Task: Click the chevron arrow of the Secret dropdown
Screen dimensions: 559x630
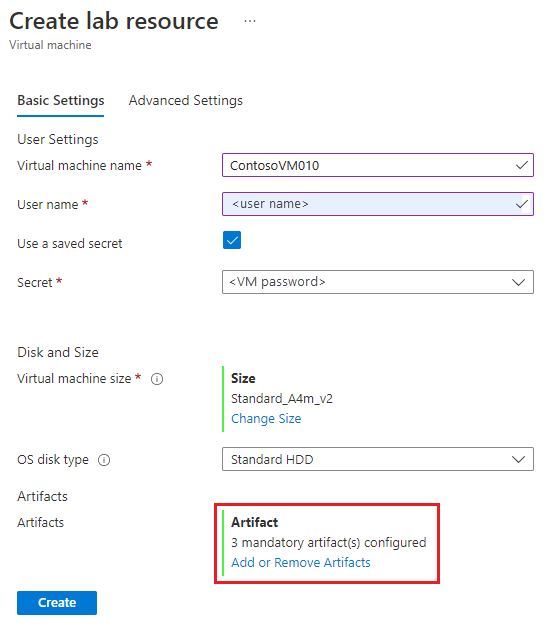Action: point(518,282)
